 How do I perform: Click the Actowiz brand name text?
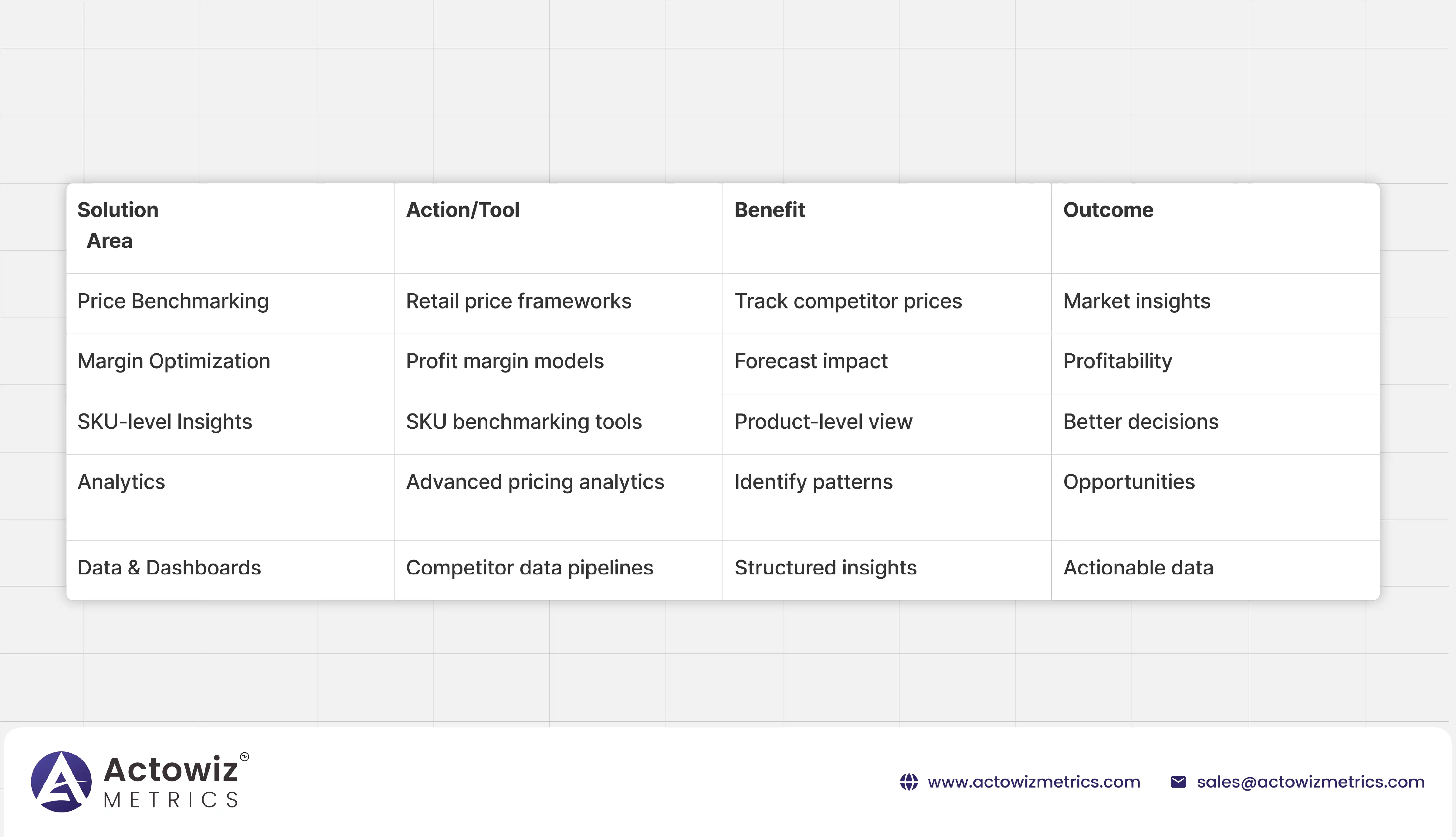[171, 769]
